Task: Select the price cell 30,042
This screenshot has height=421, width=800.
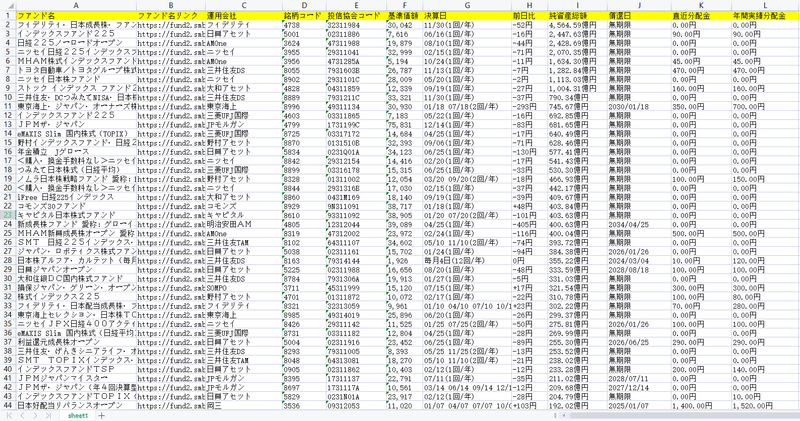Action: click(404, 24)
